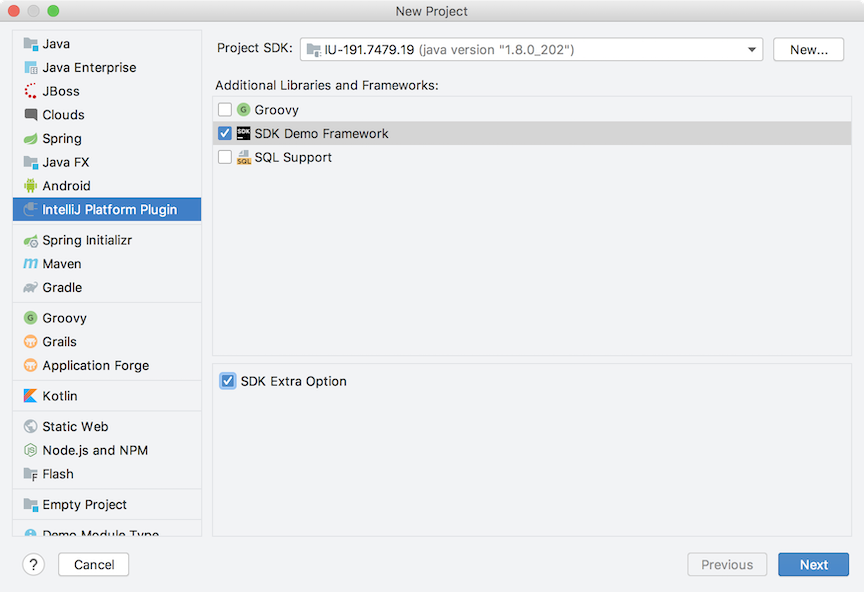Viewport: 864px width, 592px height.
Task: Click the Java FX folder icon
Action: point(30,162)
